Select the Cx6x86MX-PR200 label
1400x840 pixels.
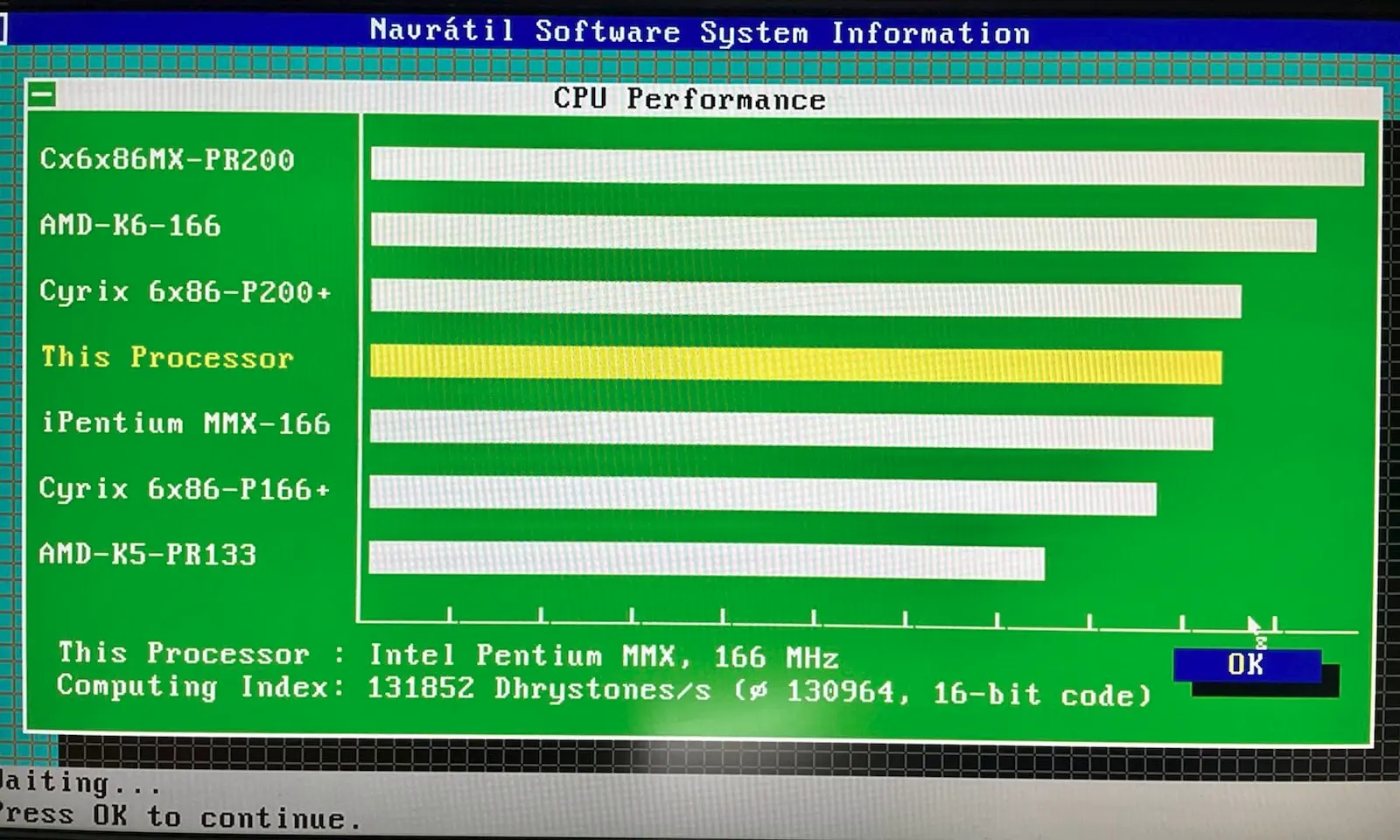tap(167, 159)
